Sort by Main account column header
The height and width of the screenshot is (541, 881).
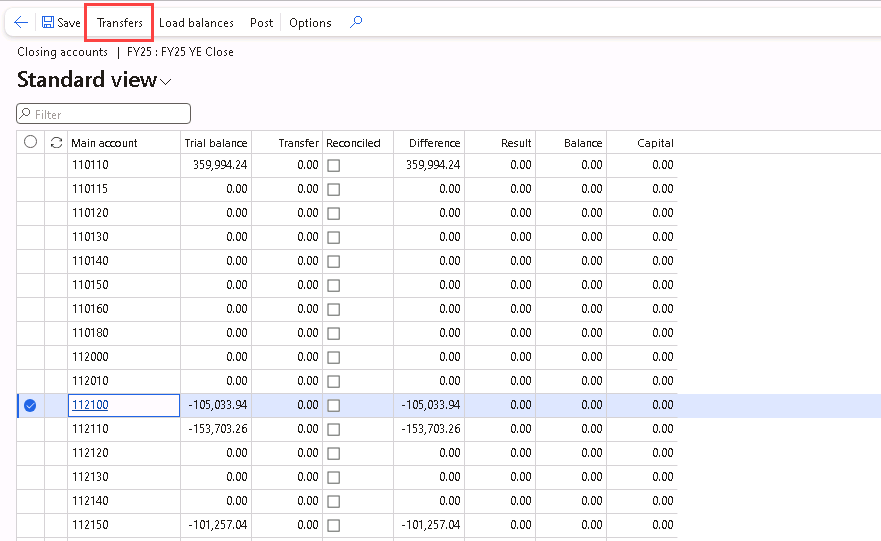104,143
